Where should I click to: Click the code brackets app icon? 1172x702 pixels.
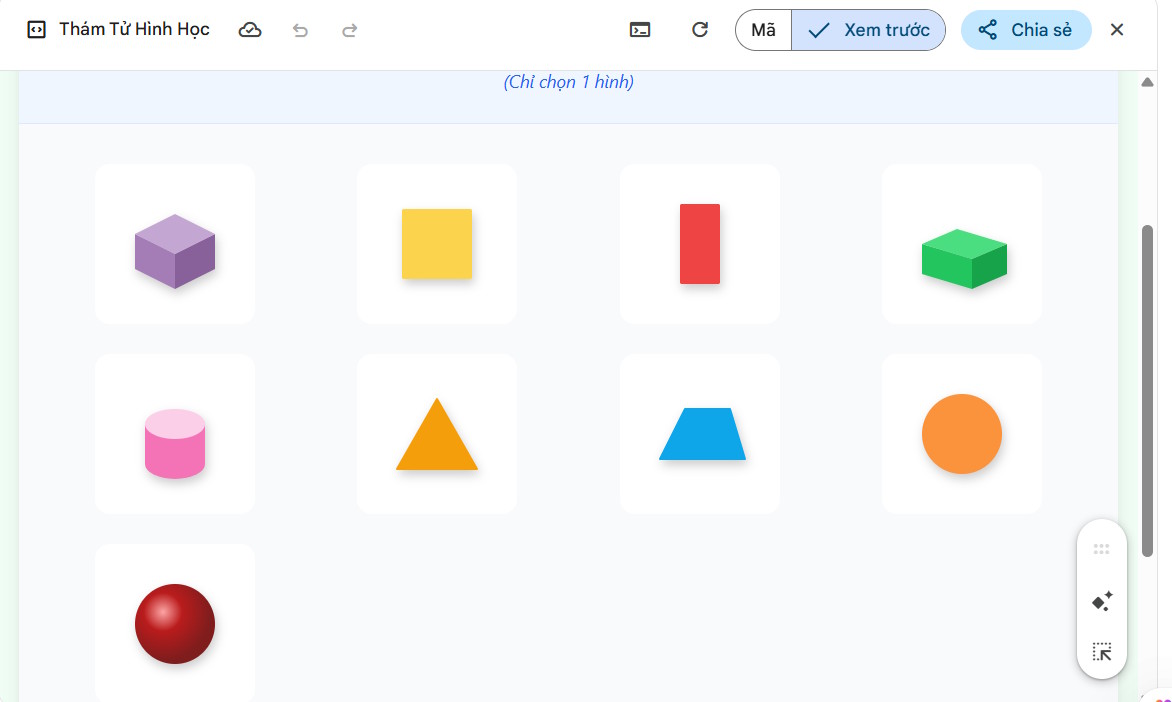[36, 30]
